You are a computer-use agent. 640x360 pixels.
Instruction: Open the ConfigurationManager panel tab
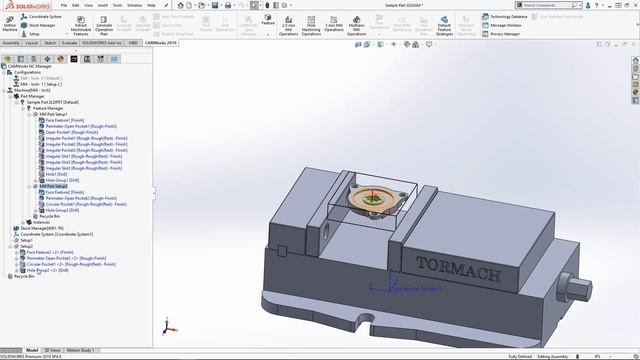(x=34, y=59)
